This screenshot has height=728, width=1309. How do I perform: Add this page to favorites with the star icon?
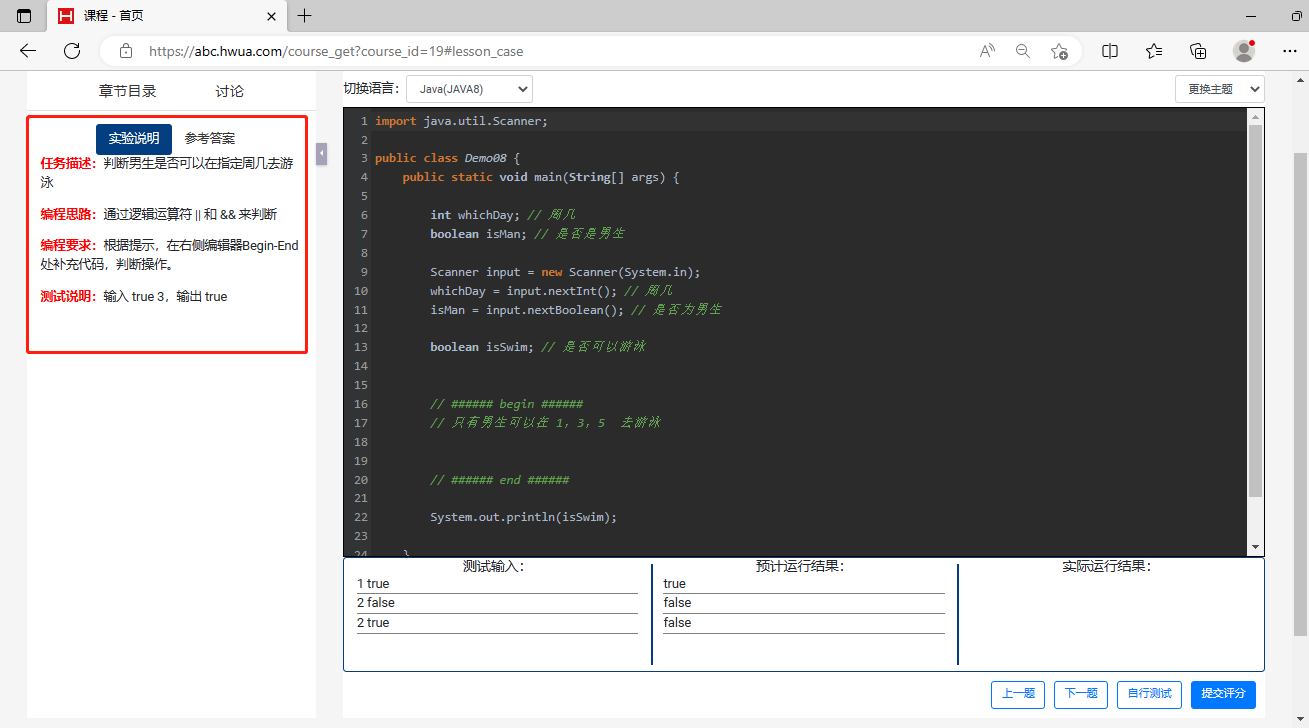pos(1060,51)
